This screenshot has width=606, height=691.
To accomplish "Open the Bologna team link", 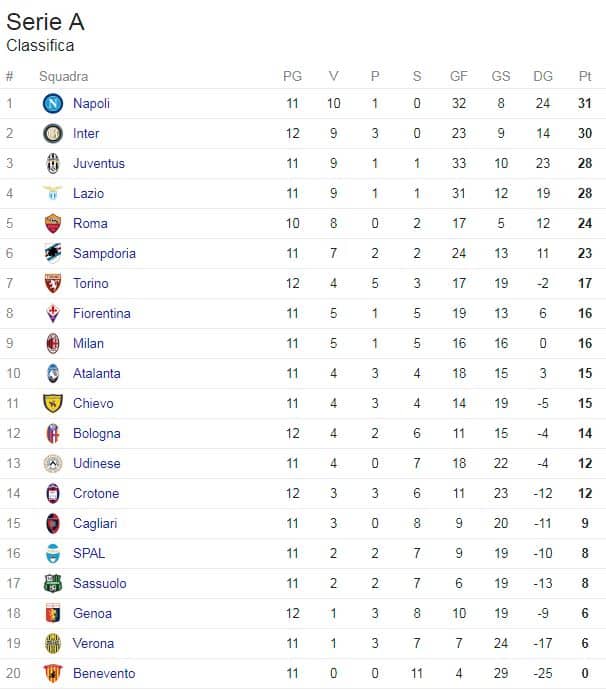I will [x=96, y=433].
